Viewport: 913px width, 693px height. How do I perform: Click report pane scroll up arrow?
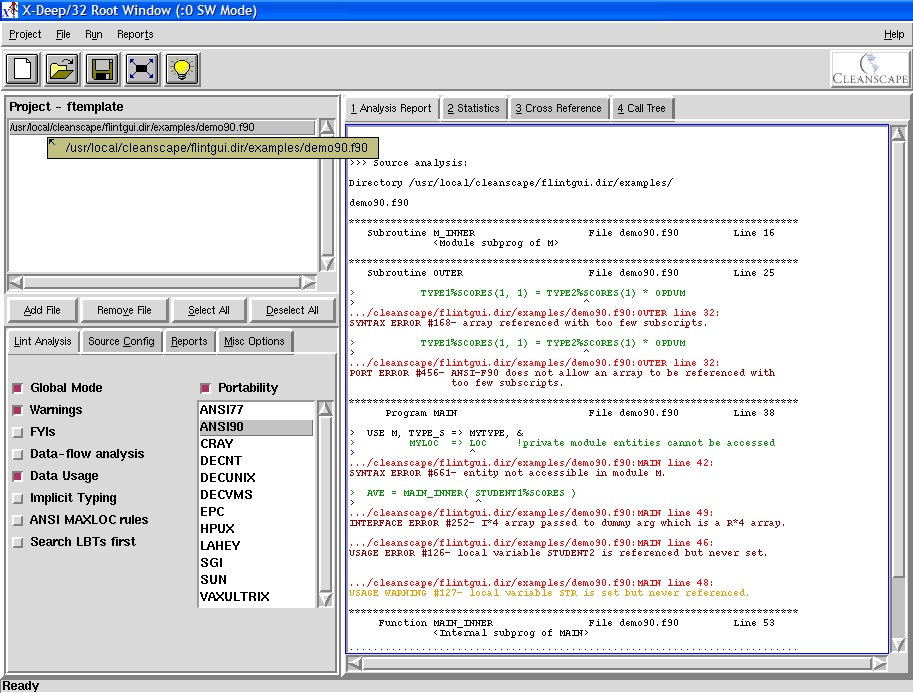898,133
